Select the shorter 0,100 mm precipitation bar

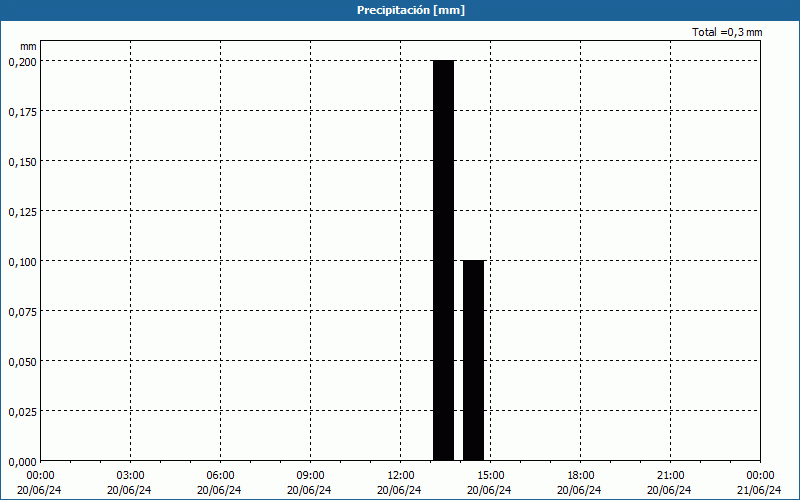point(473,360)
